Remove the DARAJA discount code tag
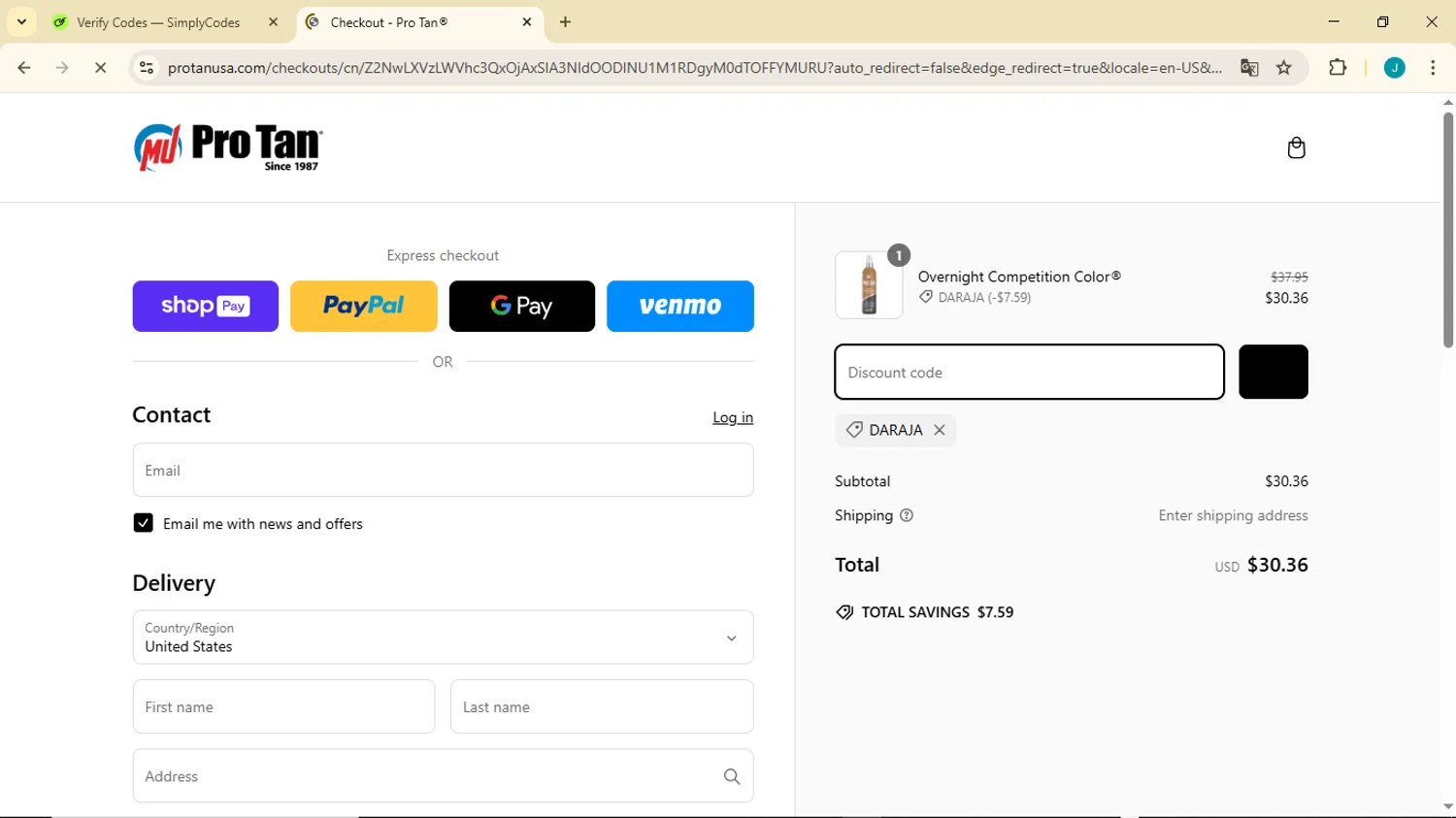Screen dimensions: 1456x818 [940, 430]
